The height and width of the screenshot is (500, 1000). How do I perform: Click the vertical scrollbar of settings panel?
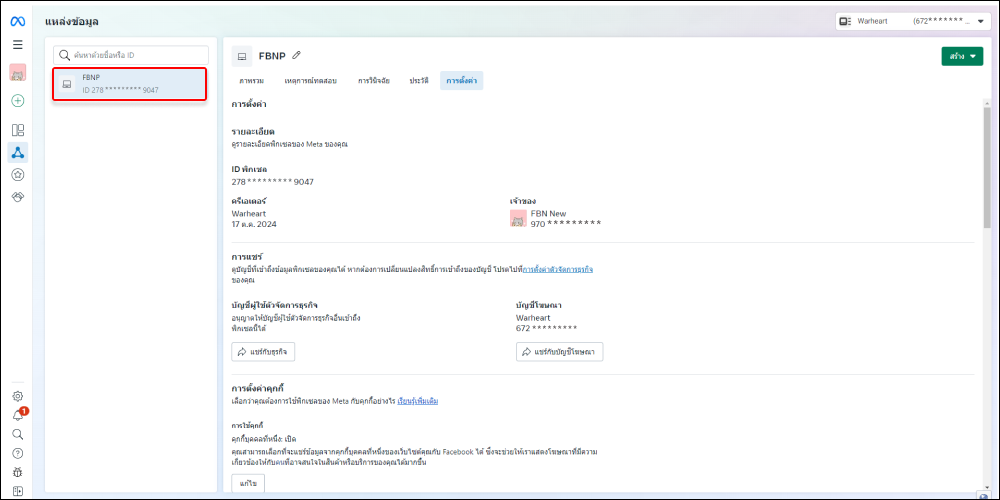pyautogui.click(x=987, y=168)
